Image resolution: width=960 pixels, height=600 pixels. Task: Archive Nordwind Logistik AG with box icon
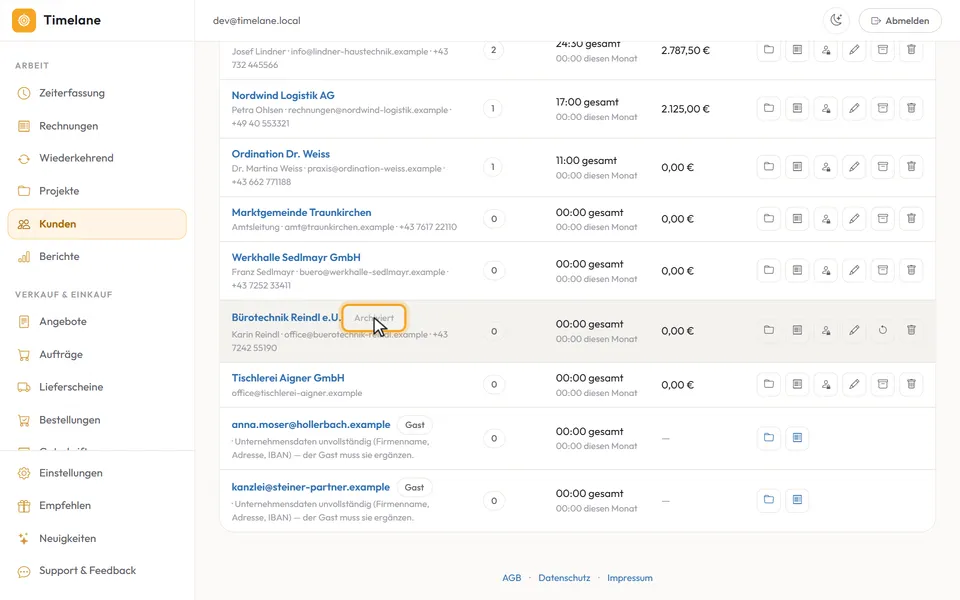tap(883, 108)
